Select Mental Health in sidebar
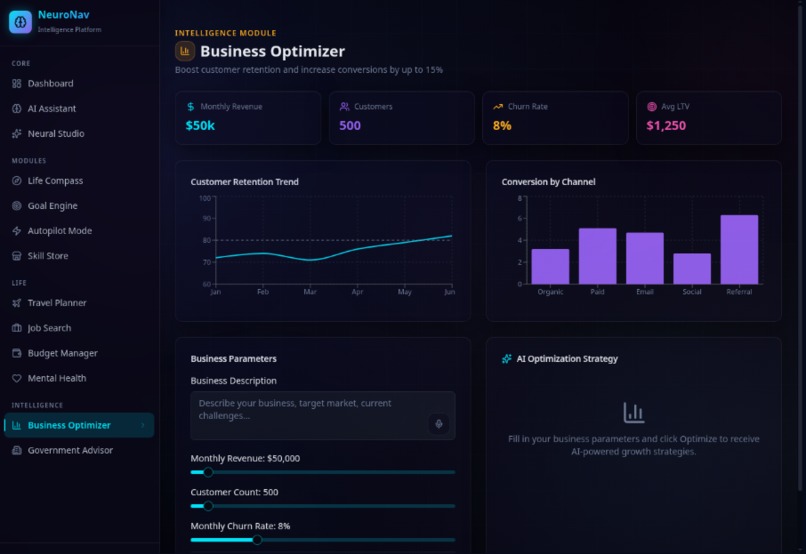This screenshot has width=806, height=554. (x=79, y=378)
